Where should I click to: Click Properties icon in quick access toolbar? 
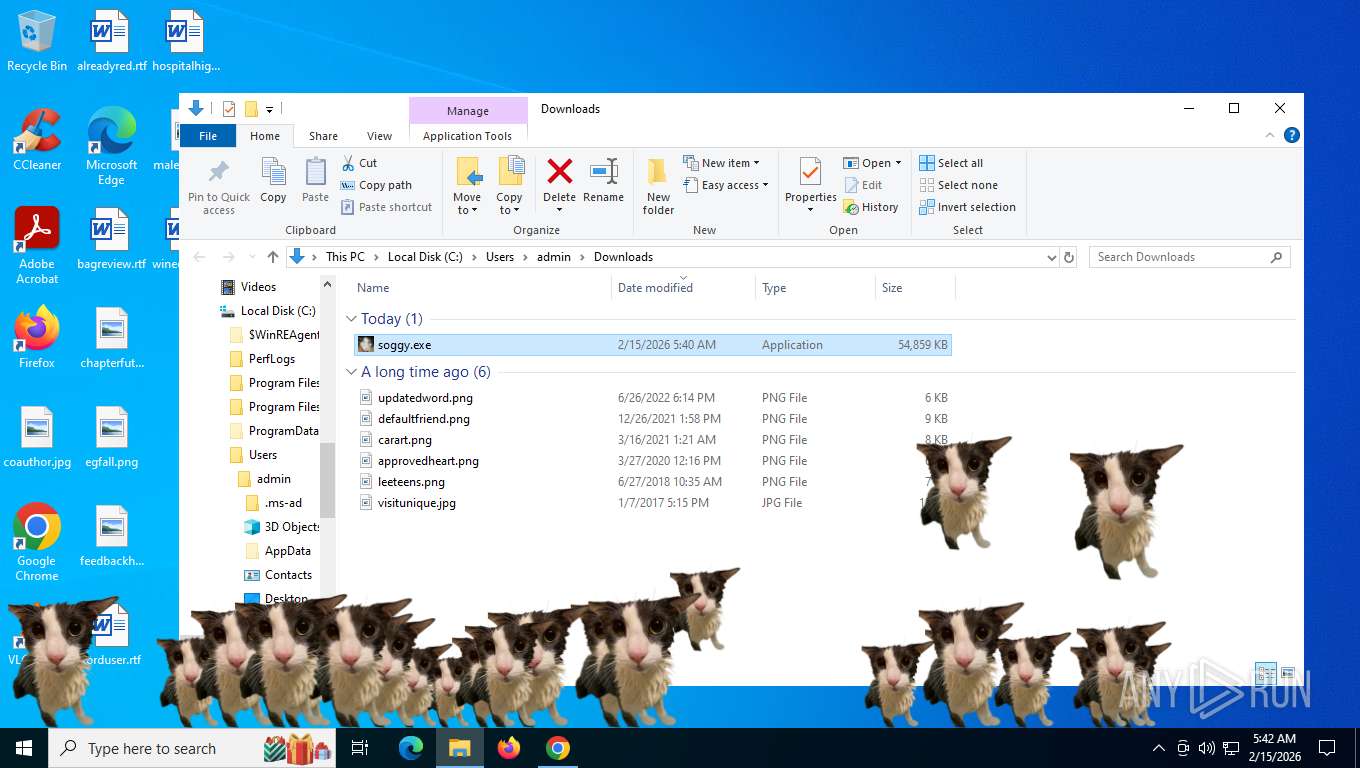coord(229,109)
